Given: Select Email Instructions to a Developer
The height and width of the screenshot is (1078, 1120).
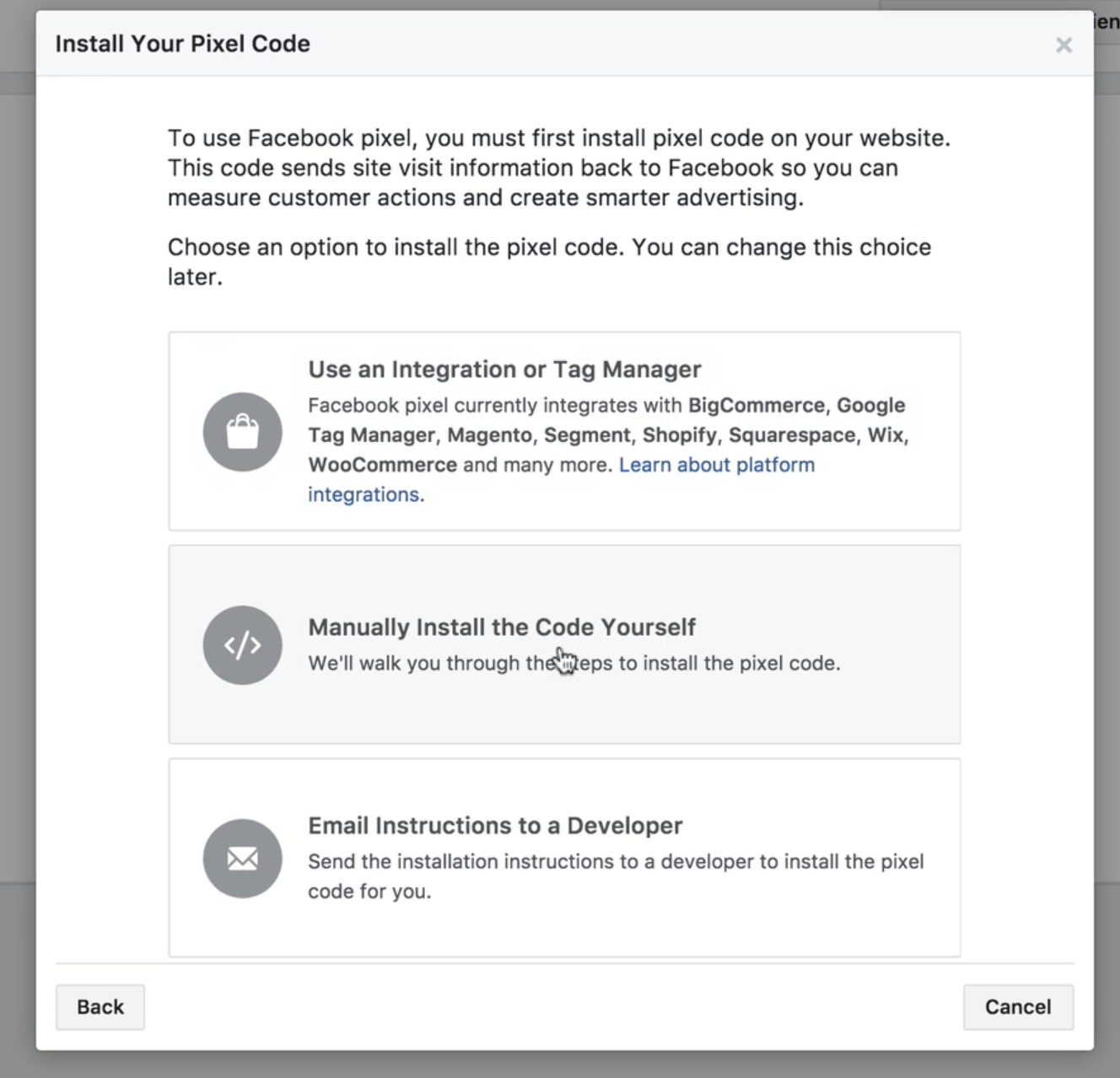Looking at the screenshot, I should click(564, 858).
